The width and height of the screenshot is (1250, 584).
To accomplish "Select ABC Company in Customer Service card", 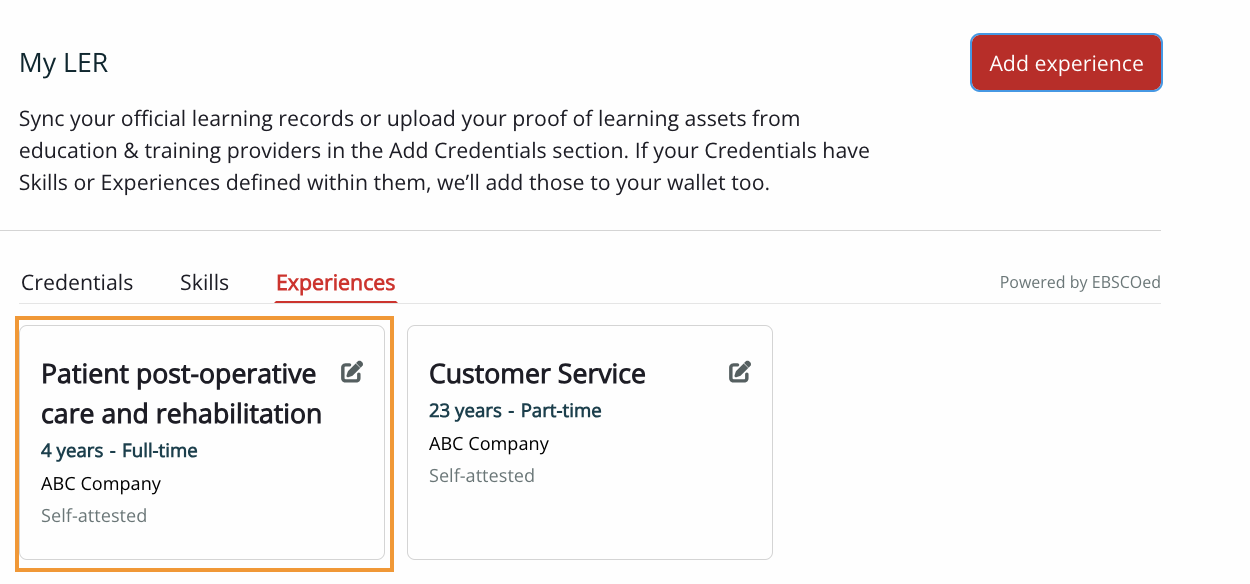I will click(489, 443).
